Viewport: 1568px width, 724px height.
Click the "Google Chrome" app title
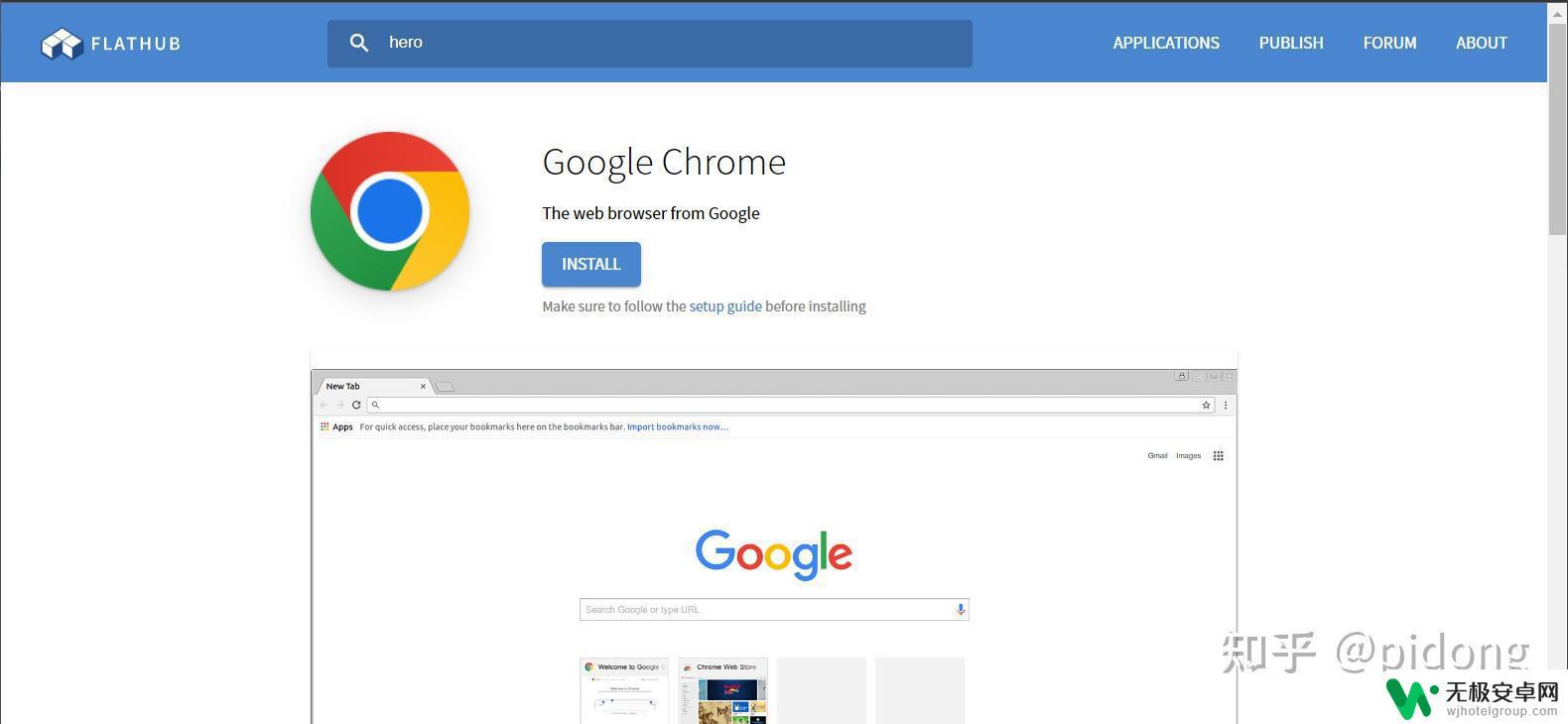pyautogui.click(x=664, y=162)
